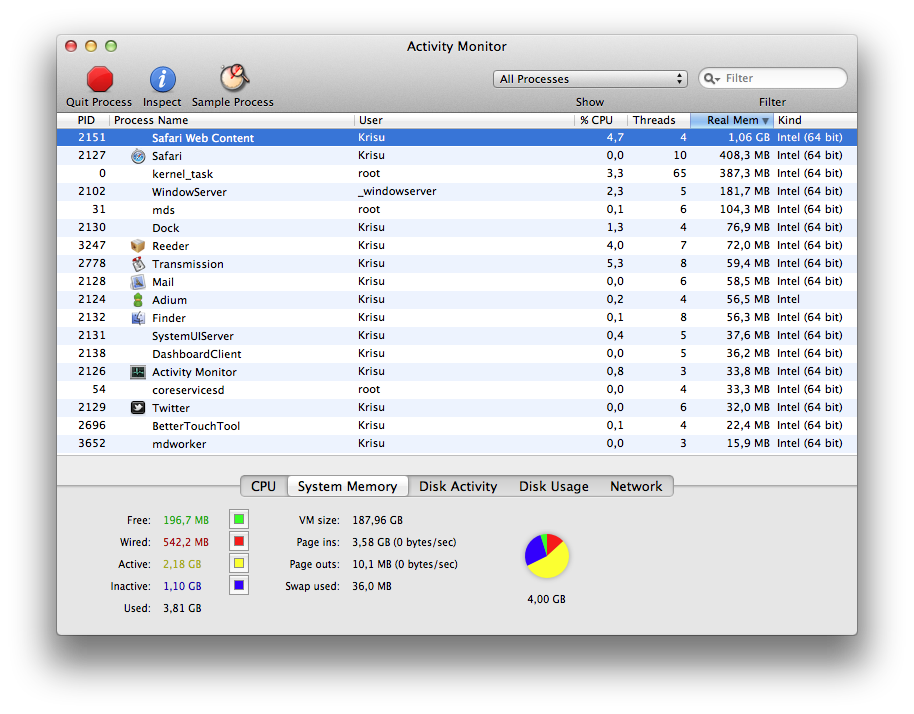Image resolution: width=914 pixels, height=714 pixels.
Task: Click the 408,3 MB memory value
Action: click(744, 156)
